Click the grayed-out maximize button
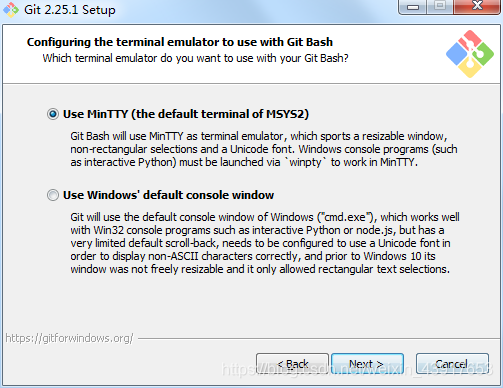Screen dimensions: 503x388 pyautogui.click(x=440, y=7)
